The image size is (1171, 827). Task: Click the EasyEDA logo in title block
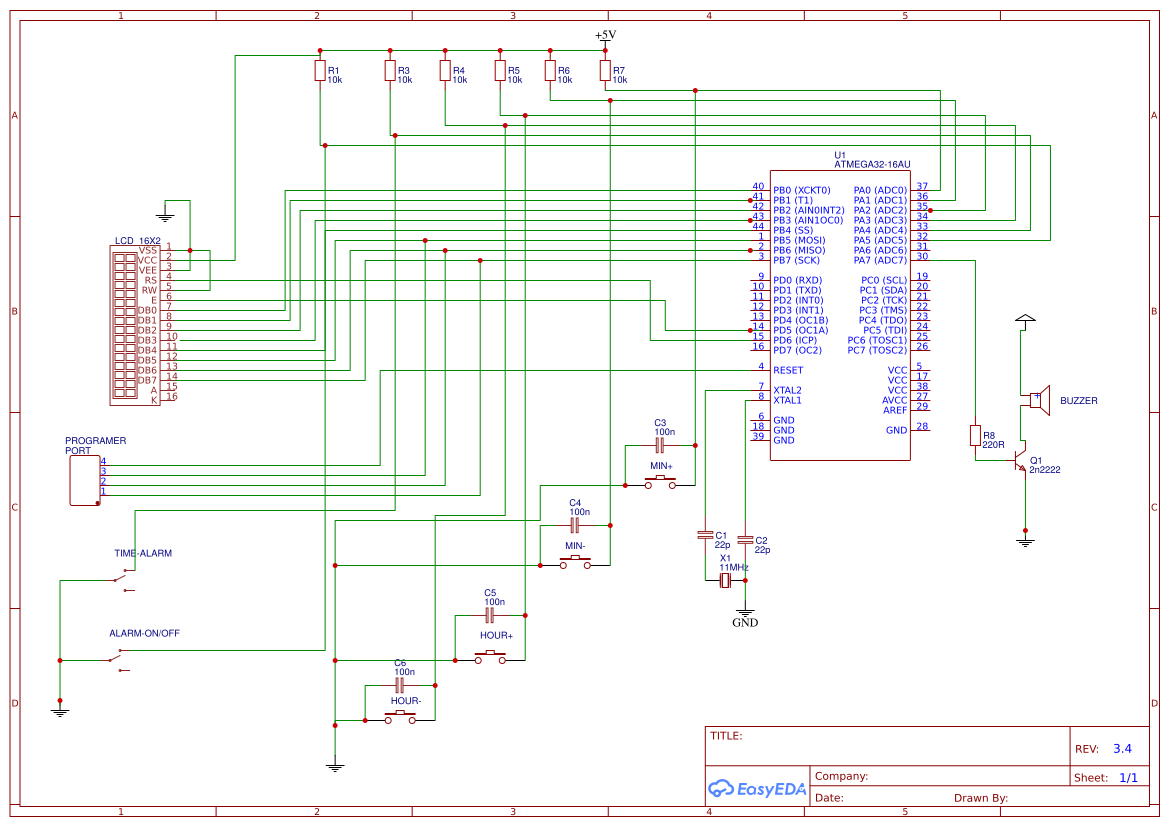[757, 789]
